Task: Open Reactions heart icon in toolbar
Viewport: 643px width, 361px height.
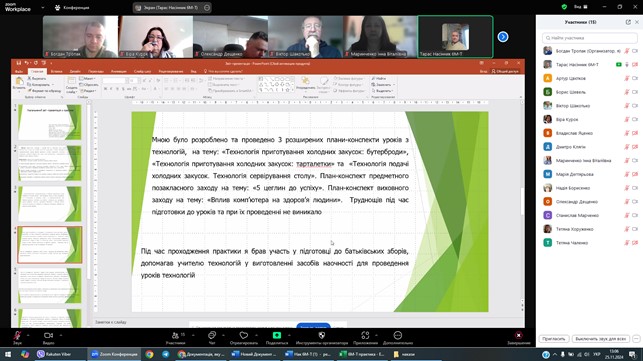Action: (244, 336)
